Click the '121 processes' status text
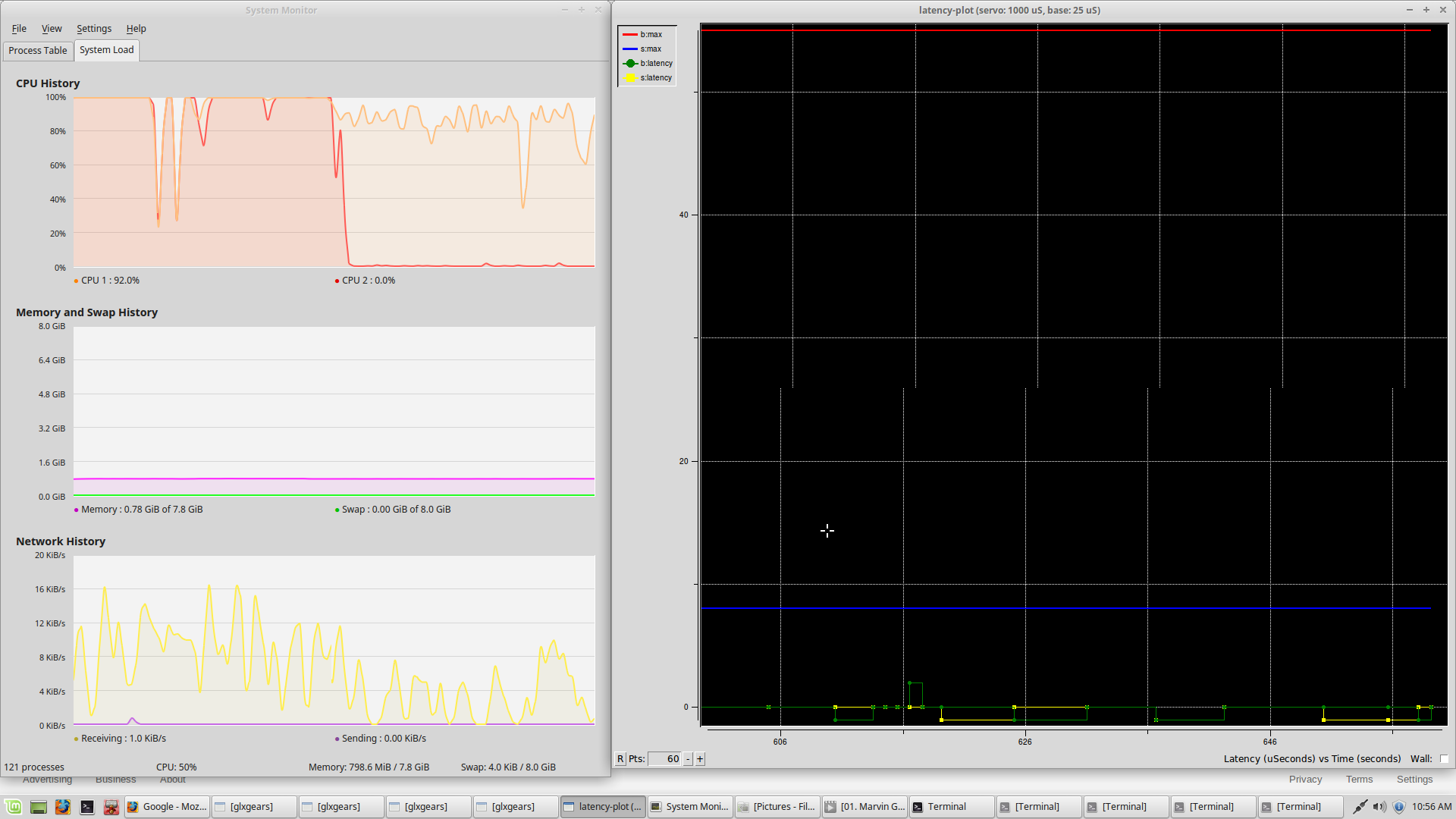 [x=34, y=767]
